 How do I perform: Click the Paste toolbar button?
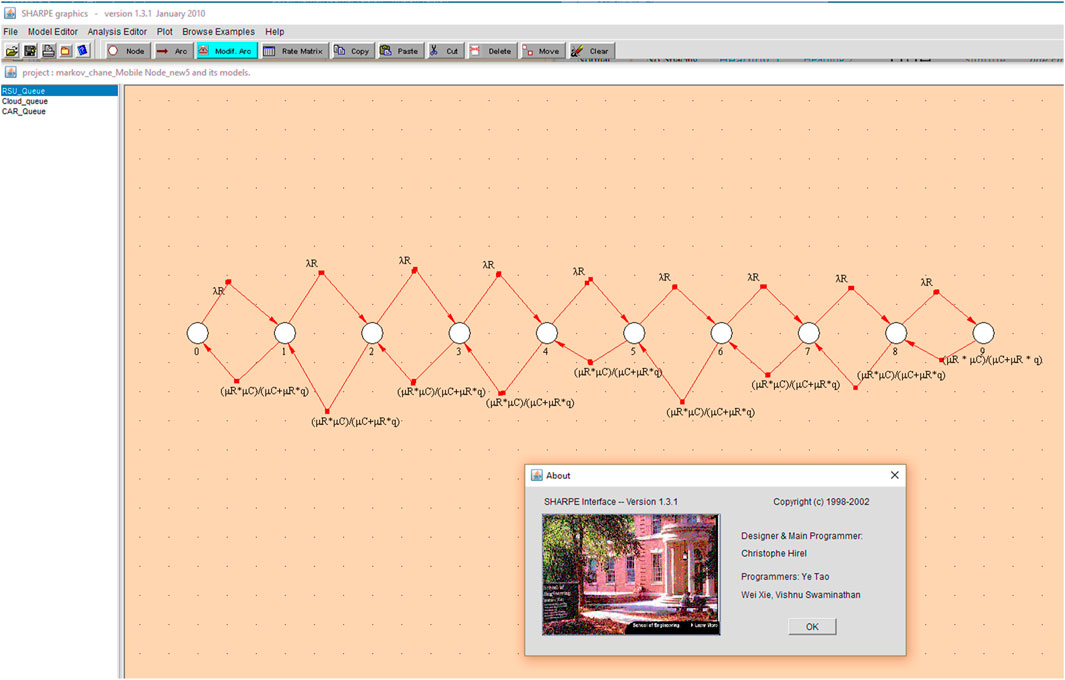coord(400,50)
